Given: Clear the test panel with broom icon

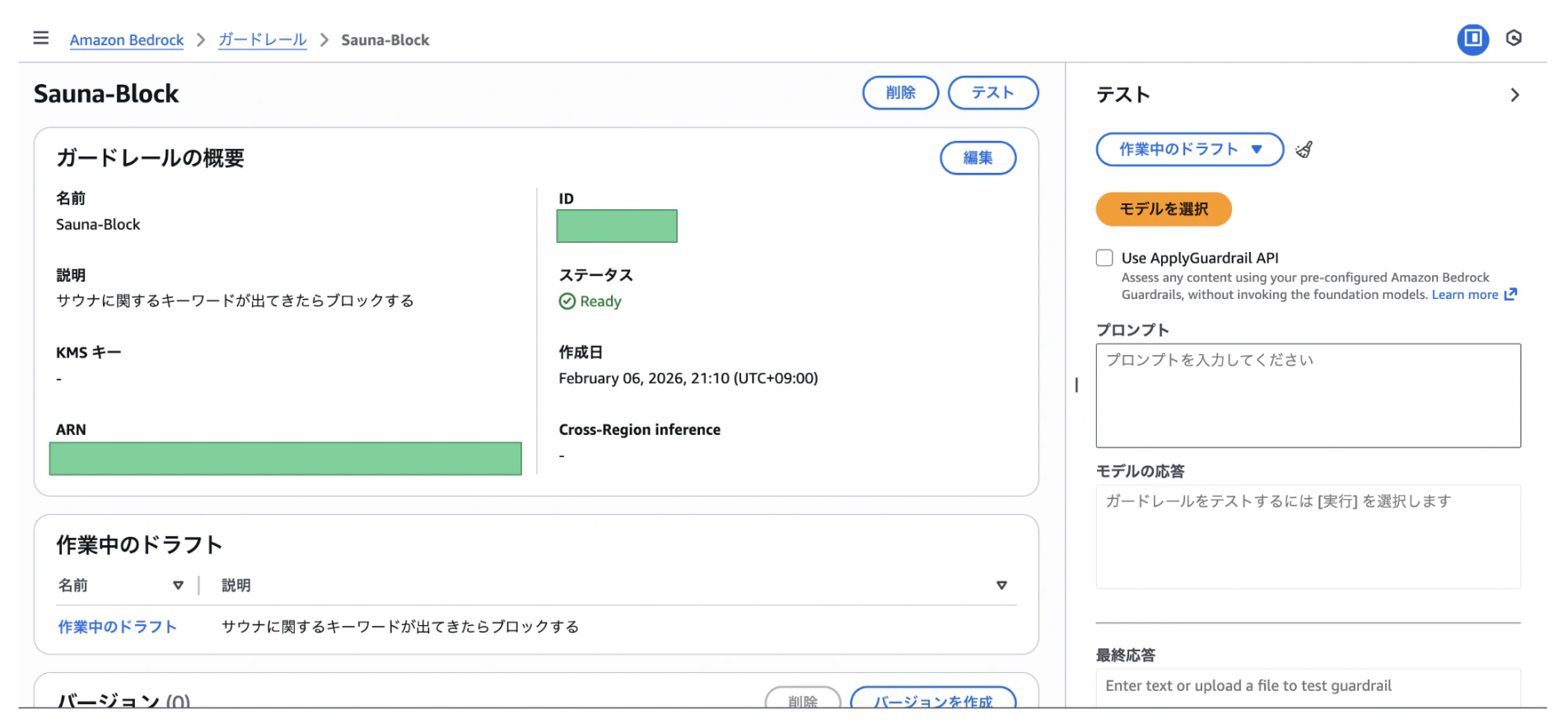Looking at the screenshot, I should click(x=1304, y=150).
